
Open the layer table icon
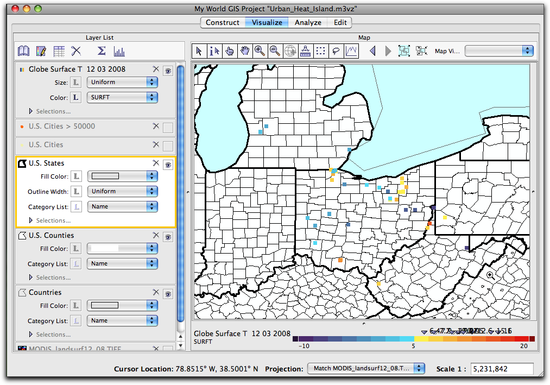pyautogui.click(x=59, y=51)
